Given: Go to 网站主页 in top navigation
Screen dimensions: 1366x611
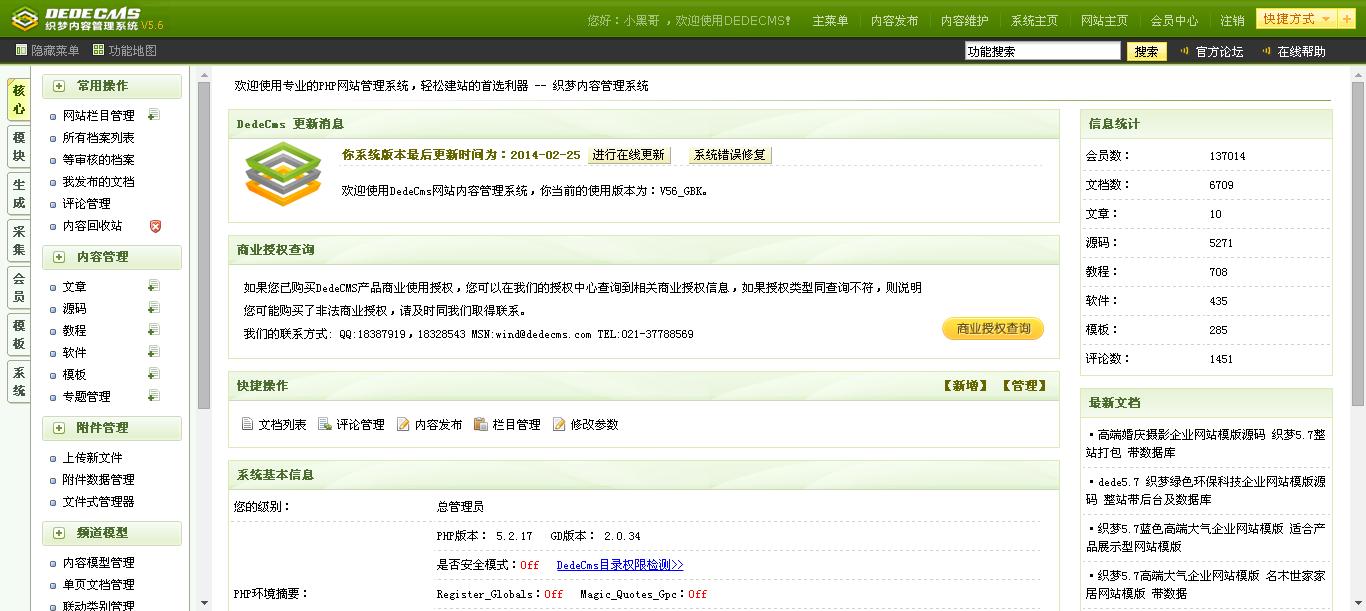Looking at the screenshot, I should coord(1104,20).
